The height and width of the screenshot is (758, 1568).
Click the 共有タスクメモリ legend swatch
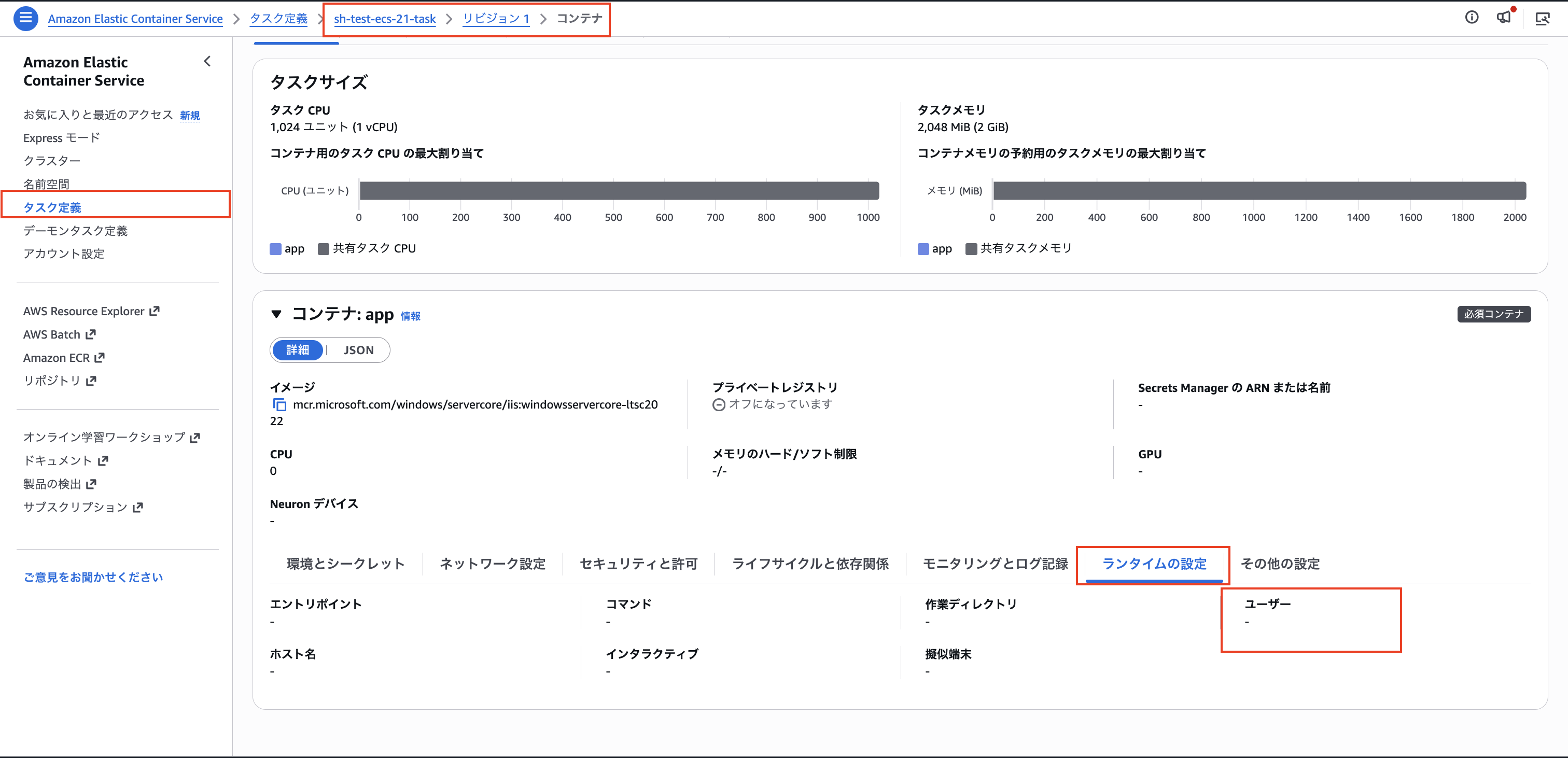pos(972,248)
